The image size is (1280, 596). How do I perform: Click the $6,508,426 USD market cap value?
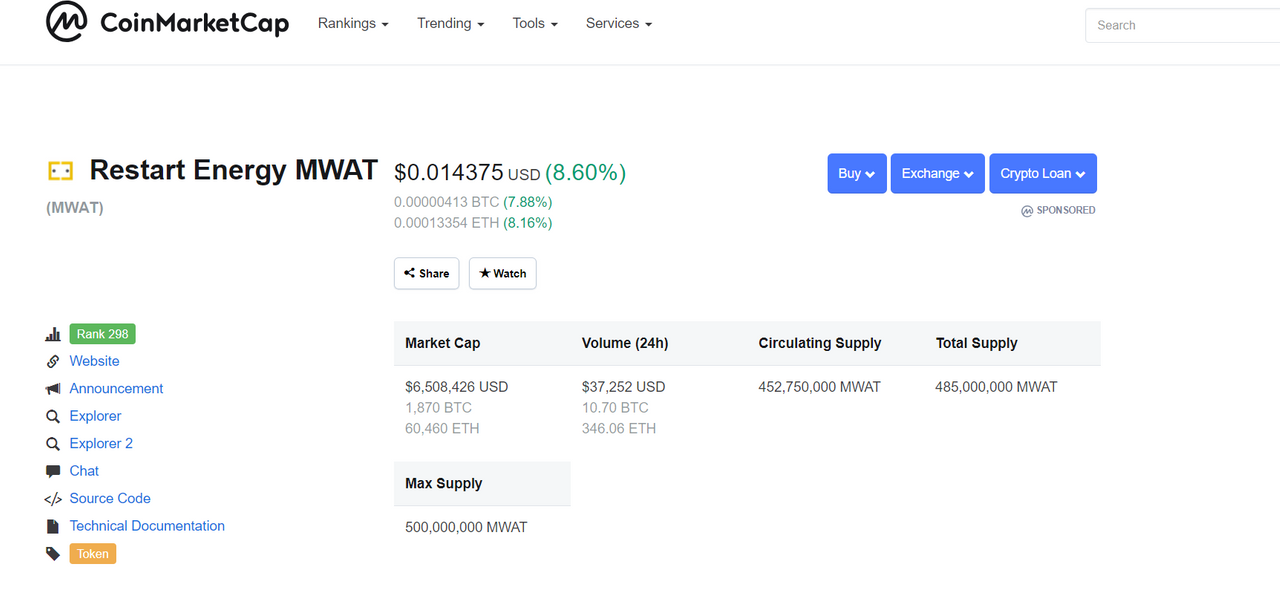coord(457,387)
